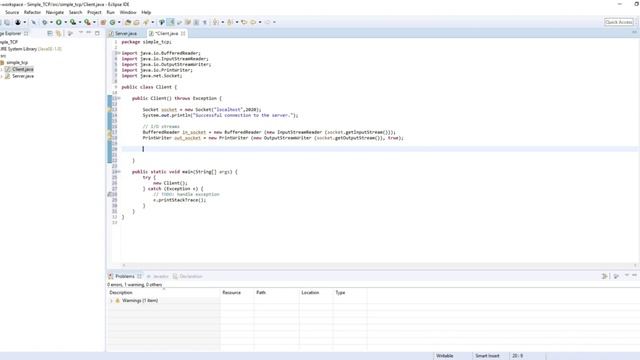This screenshot has height=360, width=640.
Task: Click the New Java Class green C icon
Action: coord(112,22)
